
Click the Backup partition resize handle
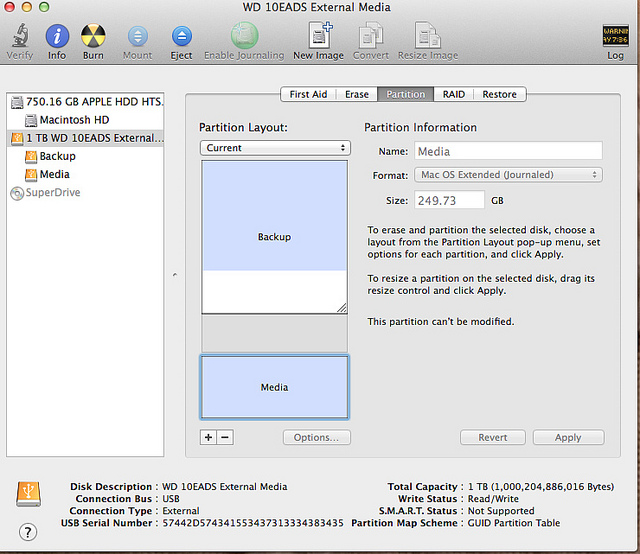[x=342, y=308]
